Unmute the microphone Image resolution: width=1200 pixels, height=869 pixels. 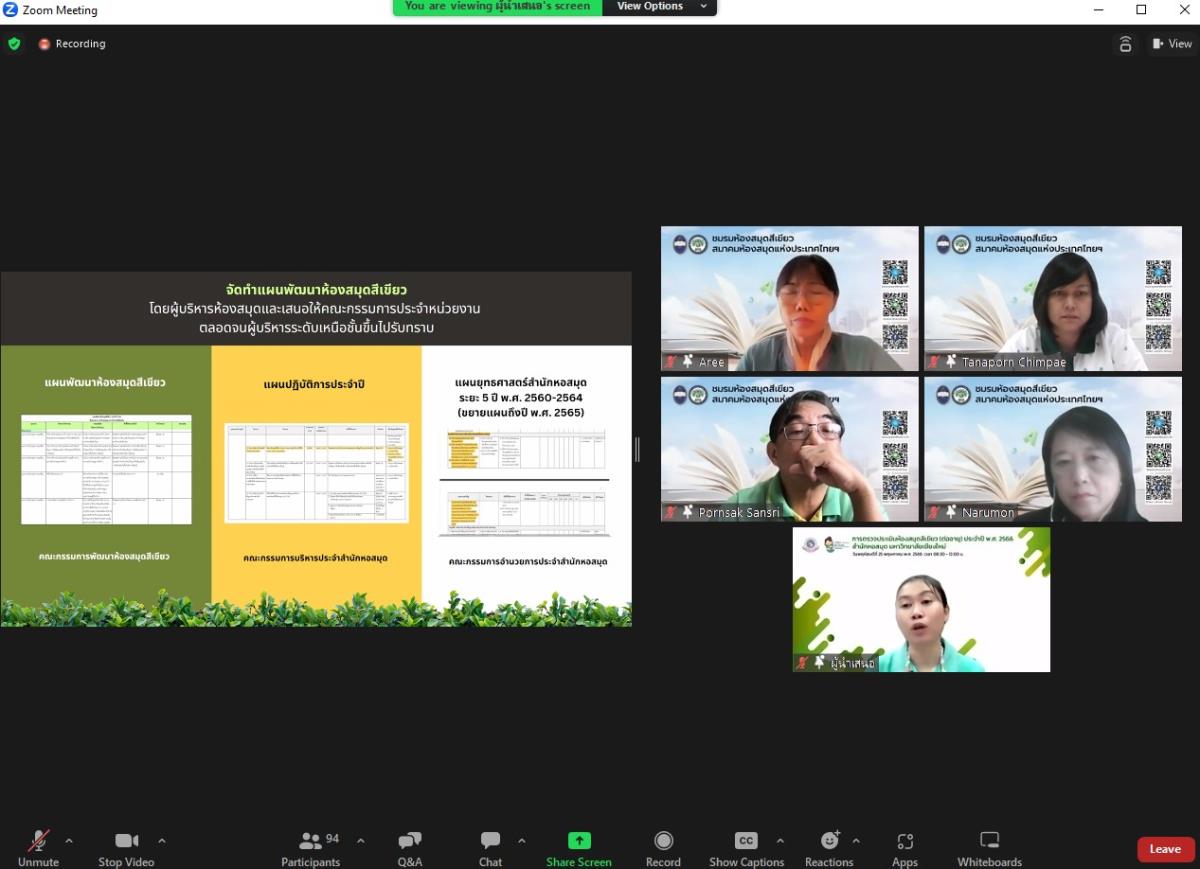point(38,848)
